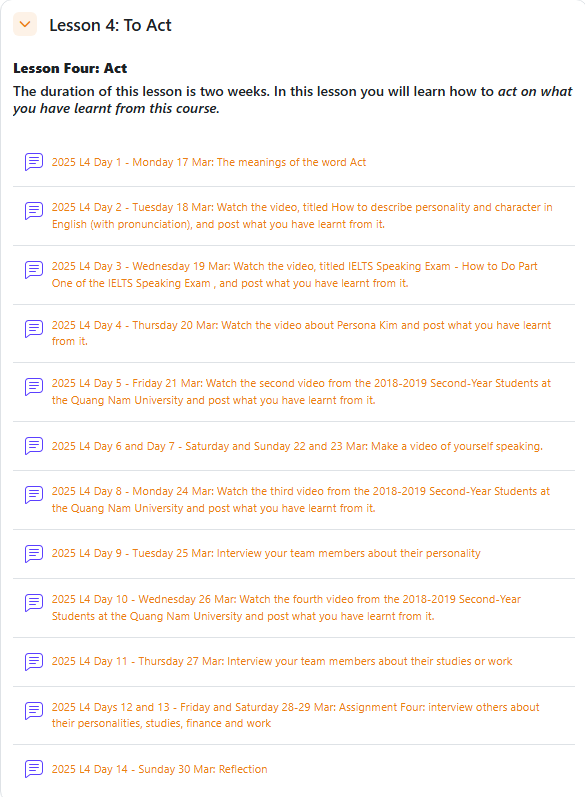
Task: Open Day 9 interview team members about personality
Action: pyautogui.click(x=266, y=553)
